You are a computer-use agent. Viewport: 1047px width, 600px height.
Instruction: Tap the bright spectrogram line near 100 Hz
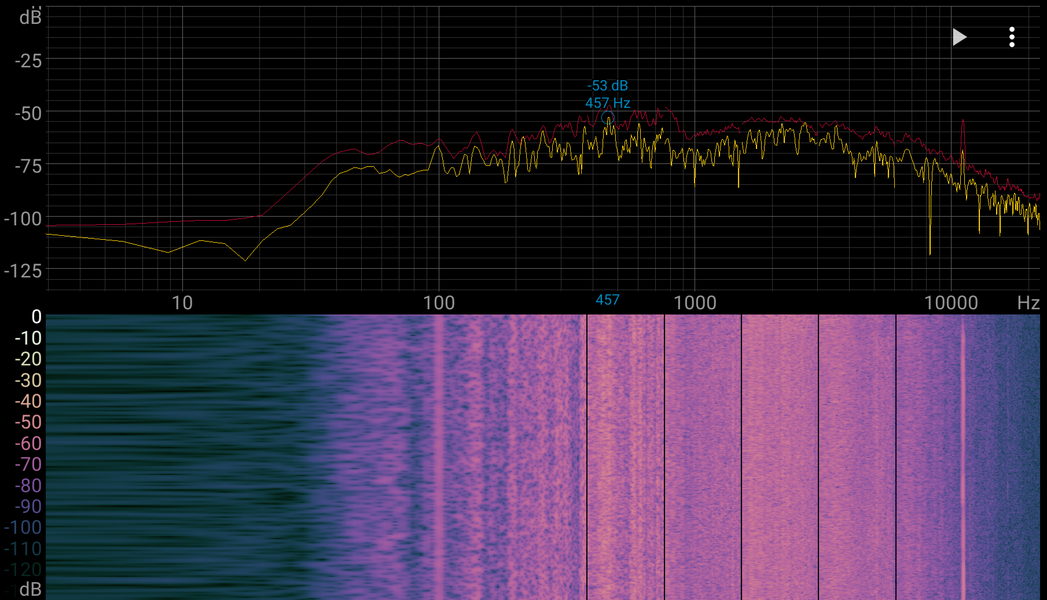(439, 457)
